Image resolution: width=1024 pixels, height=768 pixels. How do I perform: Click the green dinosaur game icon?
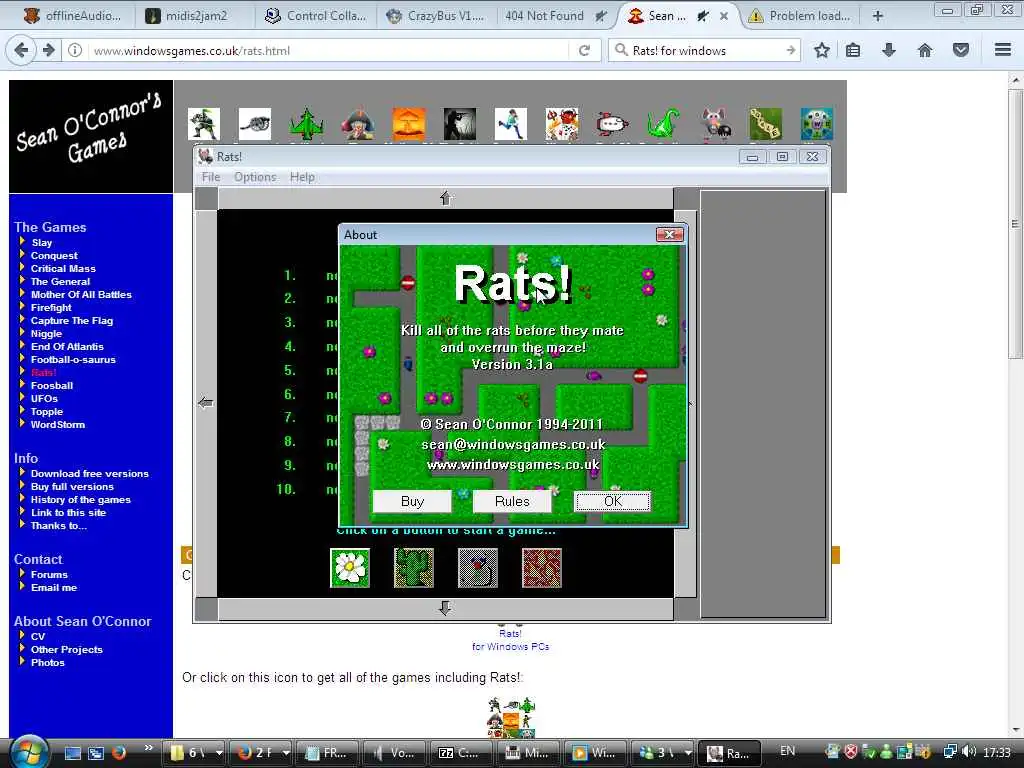click(664, 124)
